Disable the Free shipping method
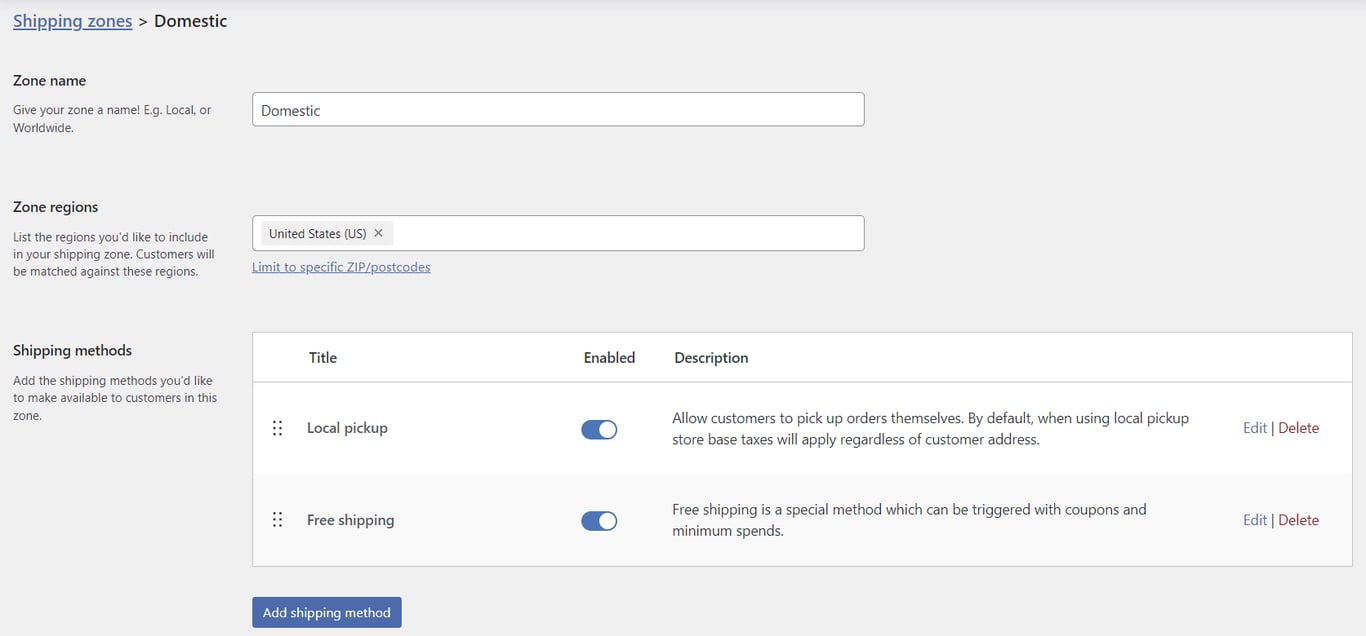This screenshot has width=1366, height=636. point(599,520)
